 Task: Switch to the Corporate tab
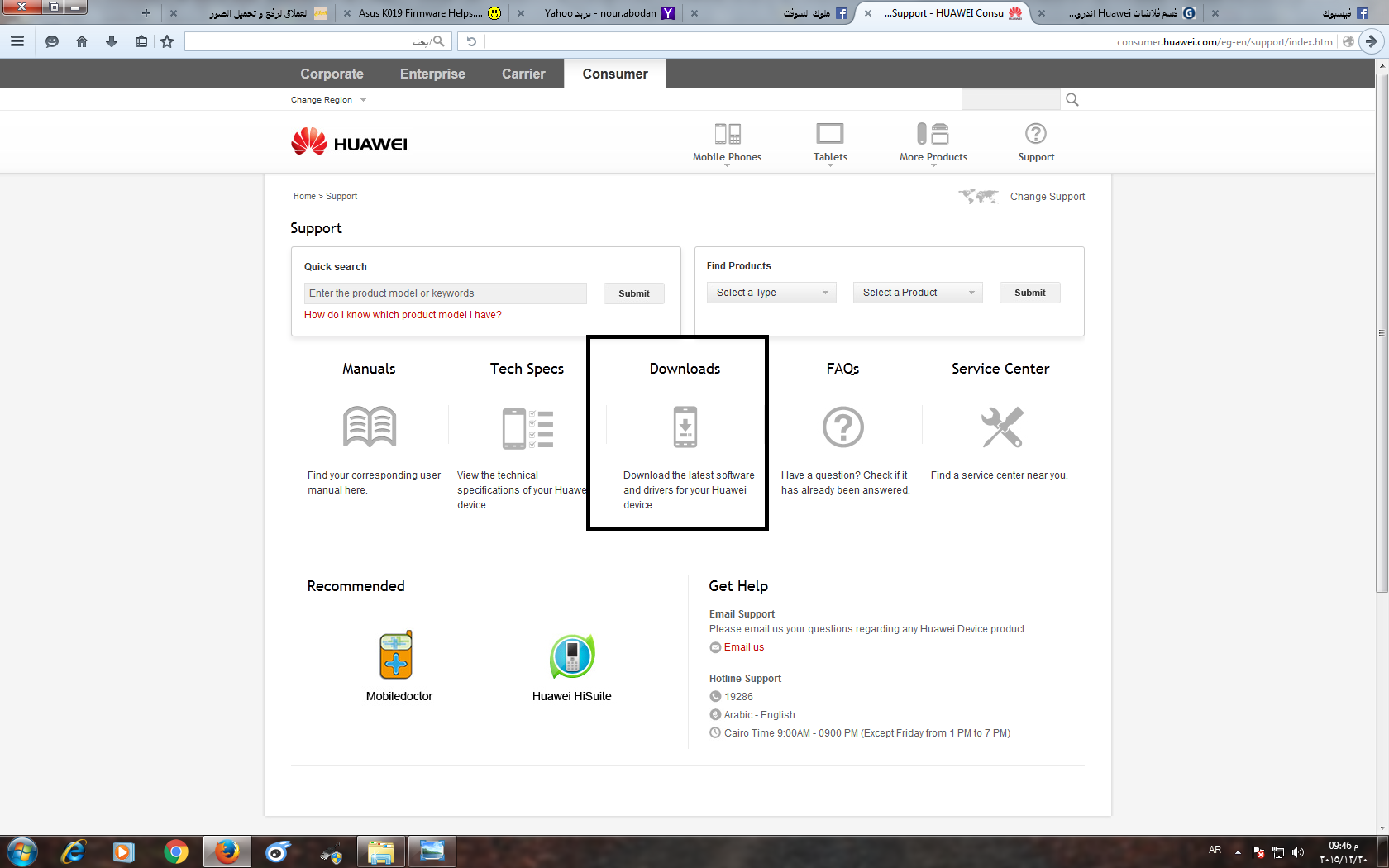pyautogui.click(x=332, y=74)
